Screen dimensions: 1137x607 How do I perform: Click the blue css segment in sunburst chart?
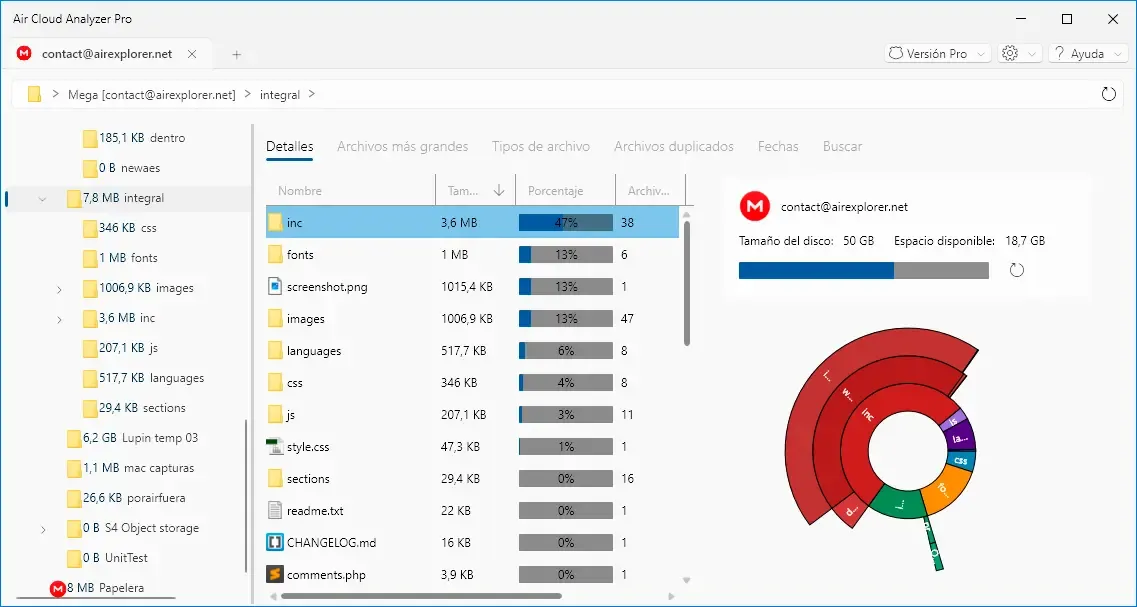(961, 460)
